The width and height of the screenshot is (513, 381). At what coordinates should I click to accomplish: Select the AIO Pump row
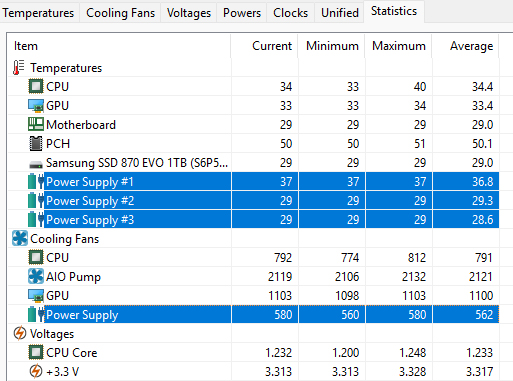[254, 276]
